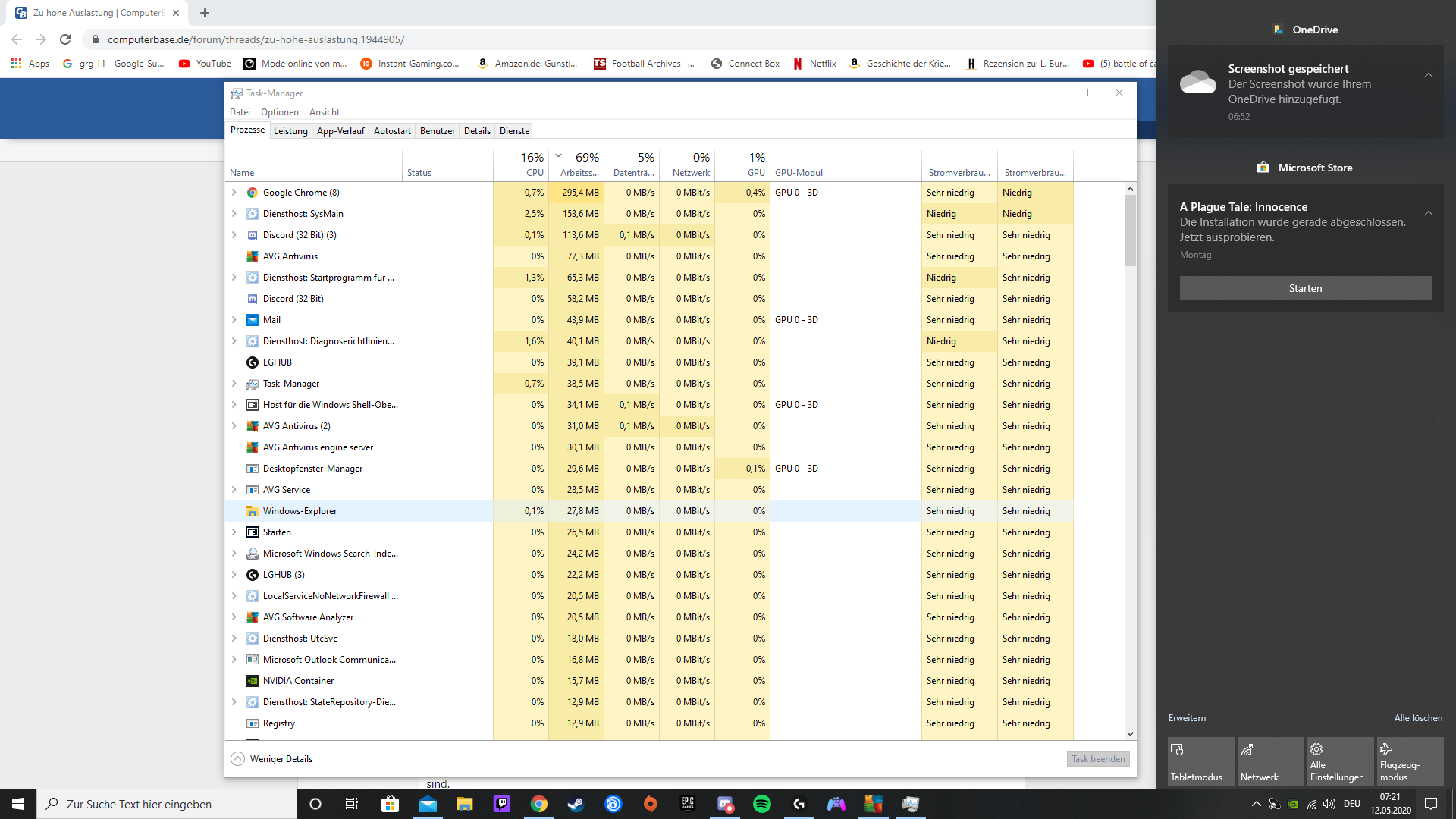This screenshot has height=819, width=1456.
Task: Toggle Tabletmodus quick action
Action: [x=1200, y=761]
